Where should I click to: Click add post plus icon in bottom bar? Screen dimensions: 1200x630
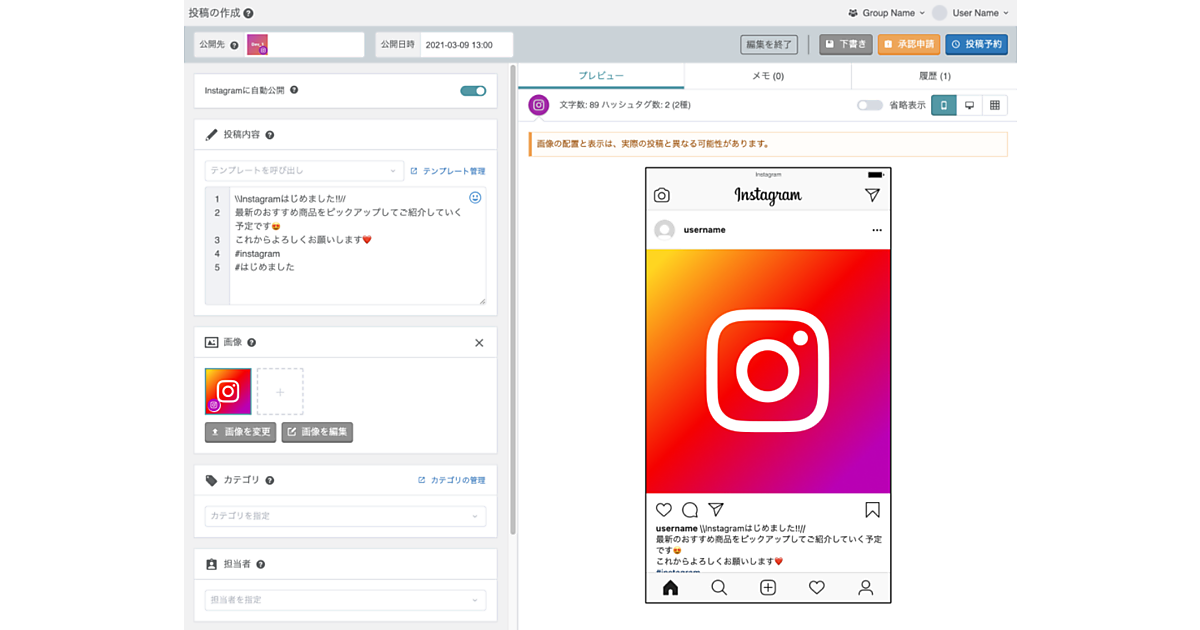pos(768,588)
